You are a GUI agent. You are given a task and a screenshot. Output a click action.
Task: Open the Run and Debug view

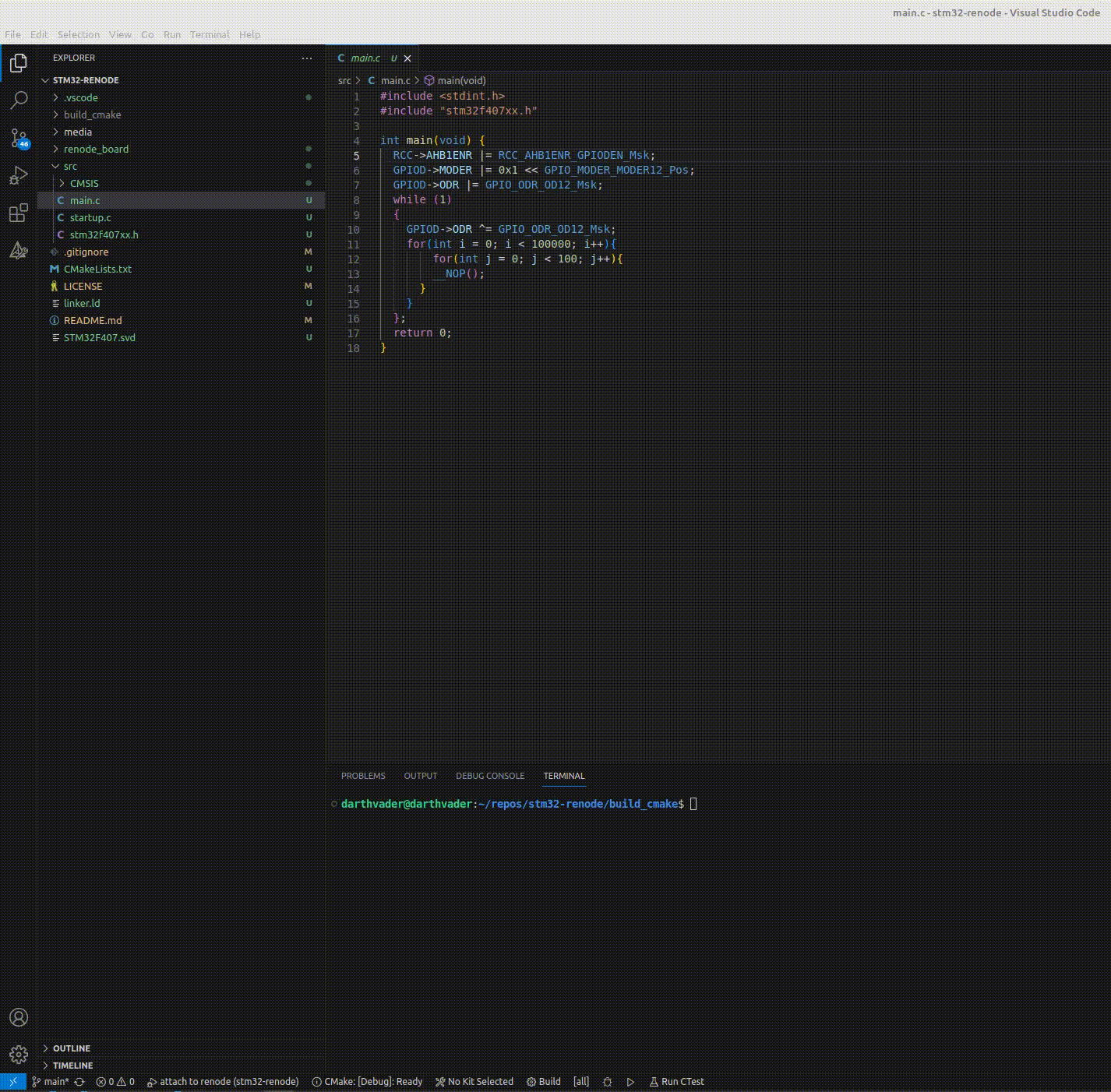point(19,175)
